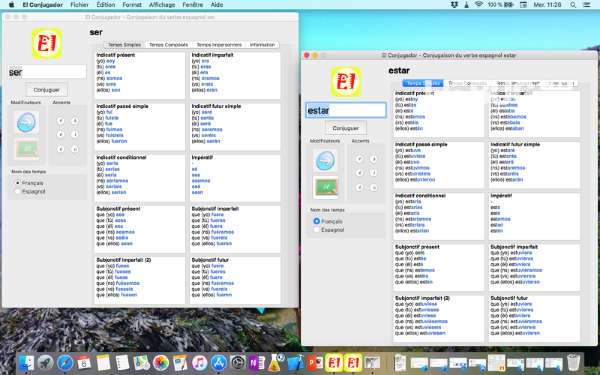The height and width of the screenshot is (375, 600).
Task: Insert the í accent in ser window
Action: click(75, 135)
